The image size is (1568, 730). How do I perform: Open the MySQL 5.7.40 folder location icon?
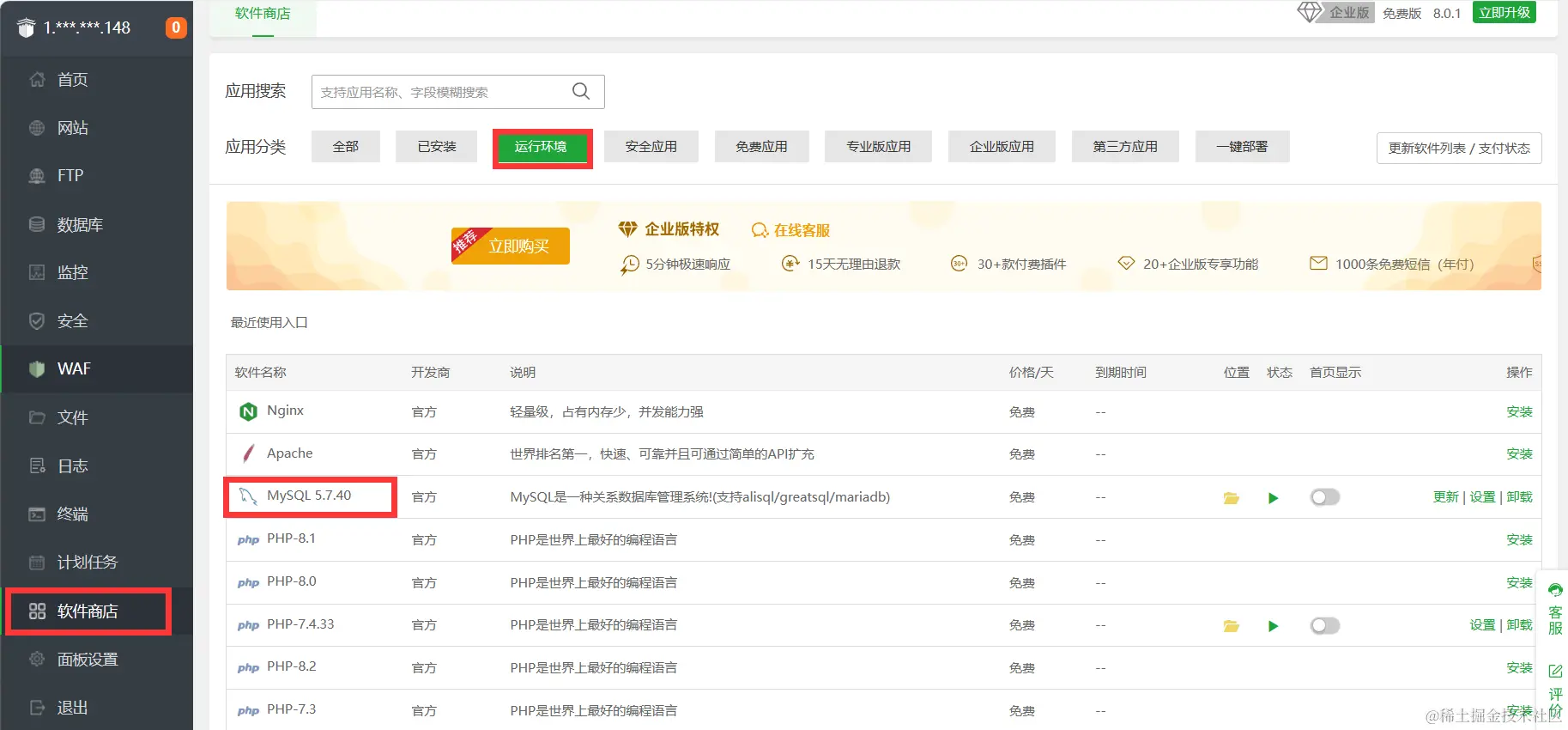[1232, 498]
